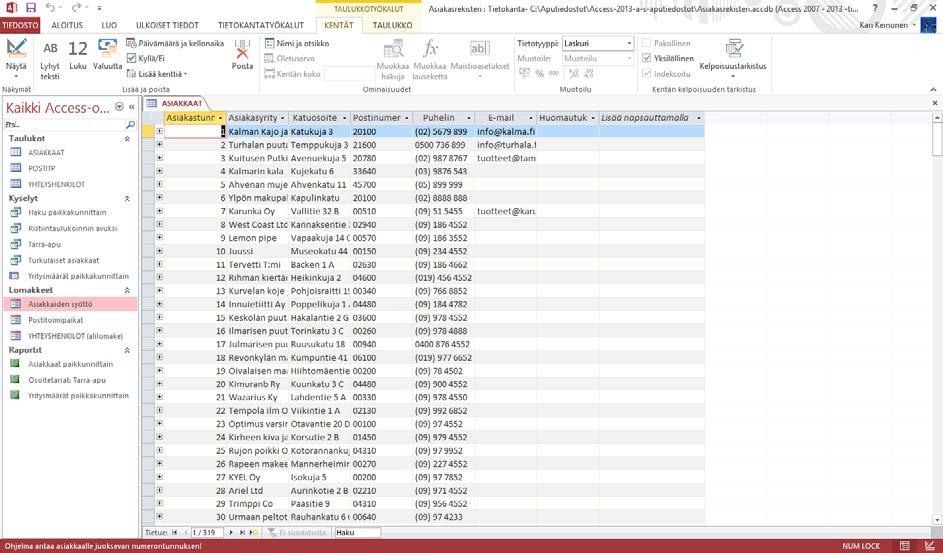
Task: Collapse the Kyselyt group
Action: [x=127, y=198]
